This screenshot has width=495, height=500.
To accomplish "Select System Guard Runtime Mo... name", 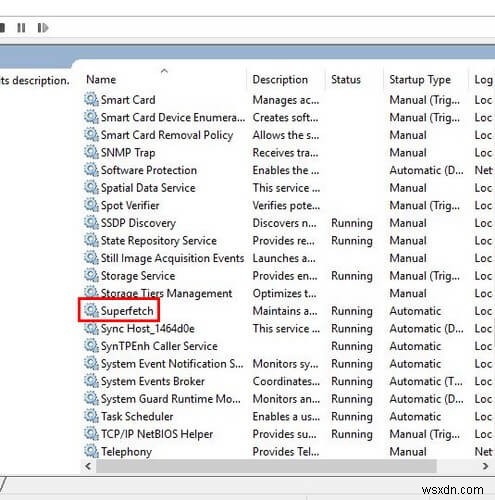I will coord(171,399).
